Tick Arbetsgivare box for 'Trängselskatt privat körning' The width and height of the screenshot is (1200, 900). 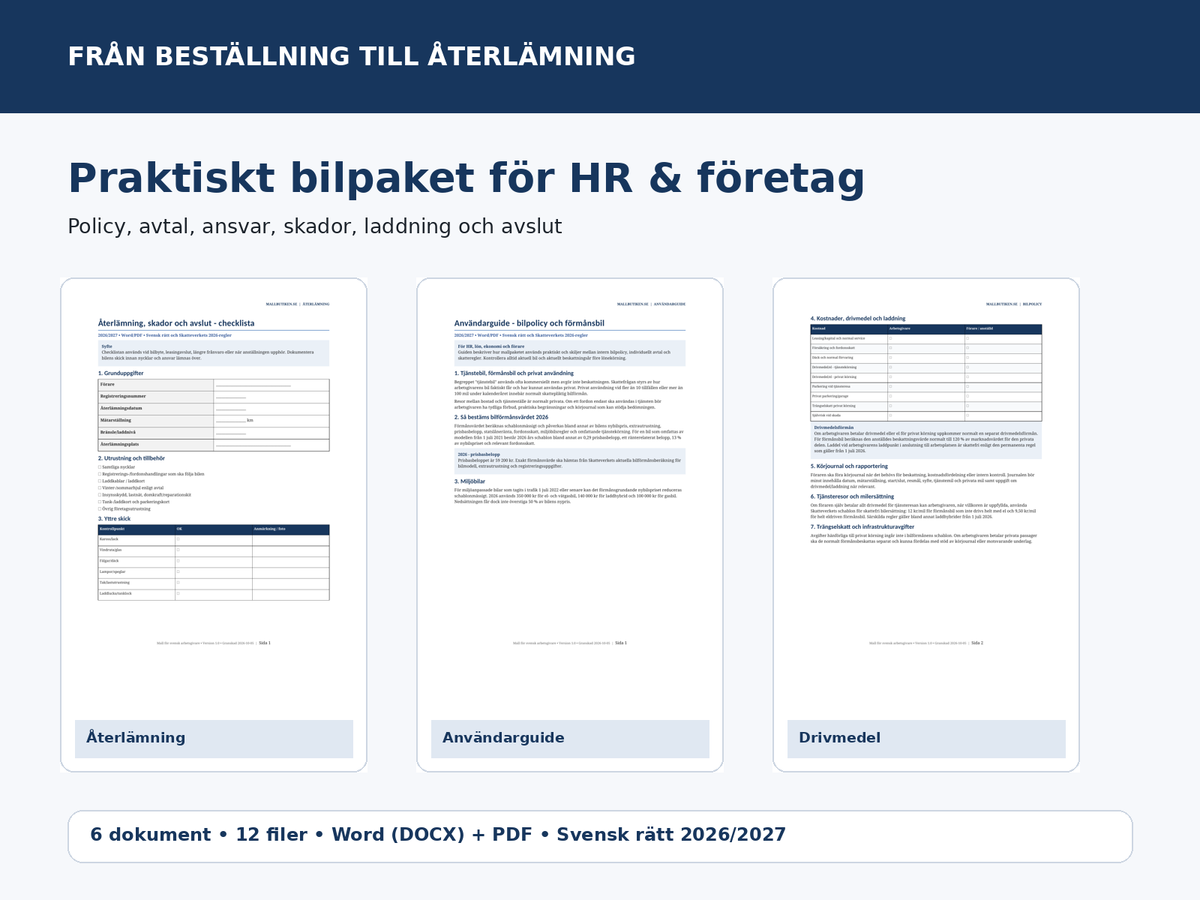click(x=891, y=406)
